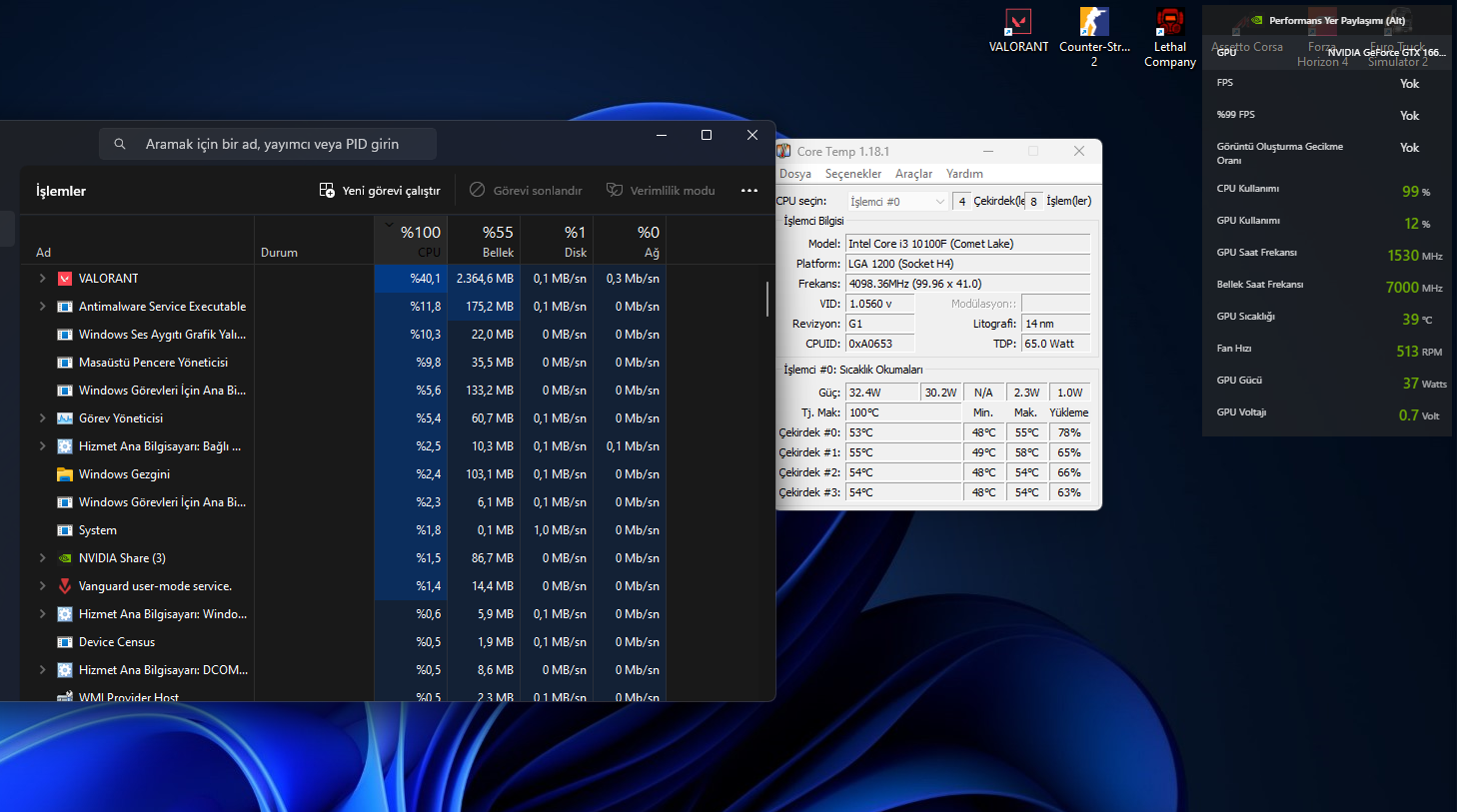
Task: Click GPU Gücü 37 Watts in NVIDIA overlay
Action: click(1424, 383)
